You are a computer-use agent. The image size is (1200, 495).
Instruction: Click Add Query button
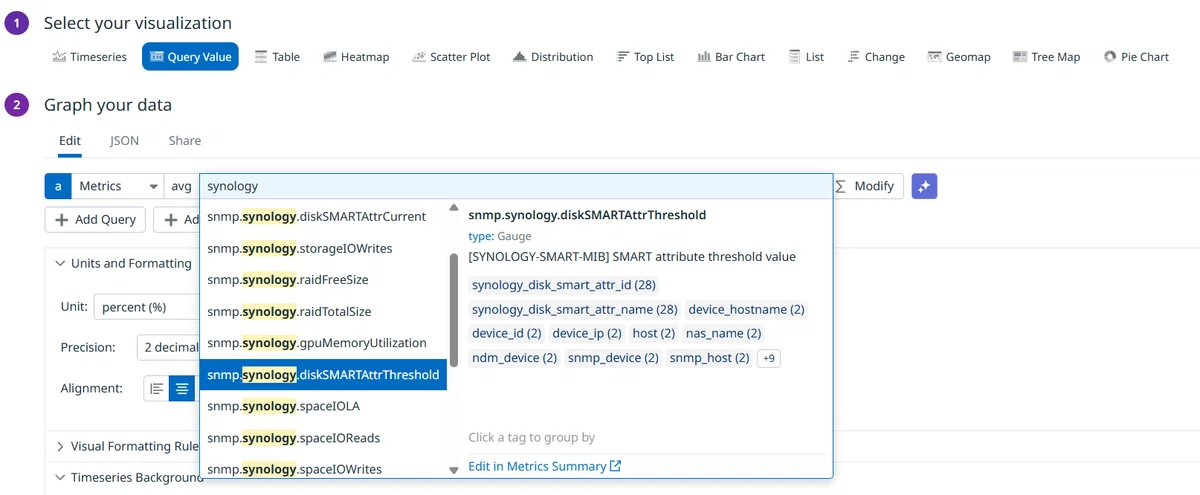[x=95, y=219]
